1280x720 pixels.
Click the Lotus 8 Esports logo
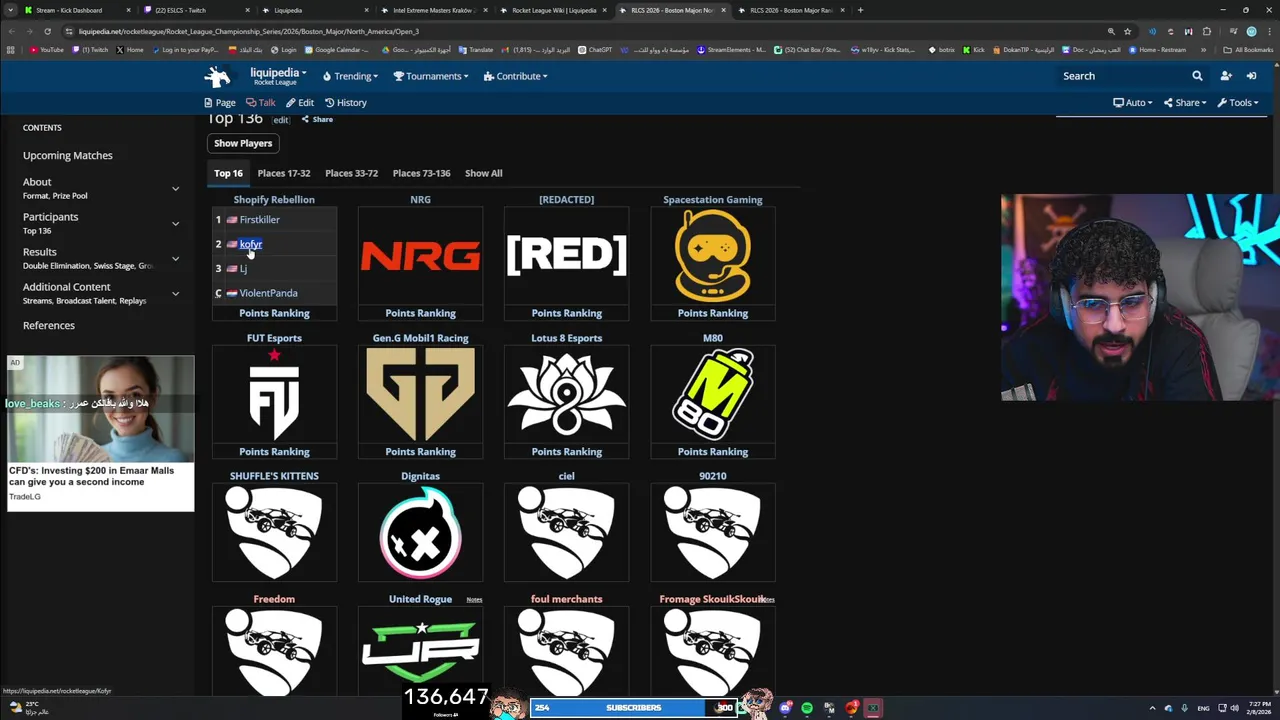(x=566, y=396)
